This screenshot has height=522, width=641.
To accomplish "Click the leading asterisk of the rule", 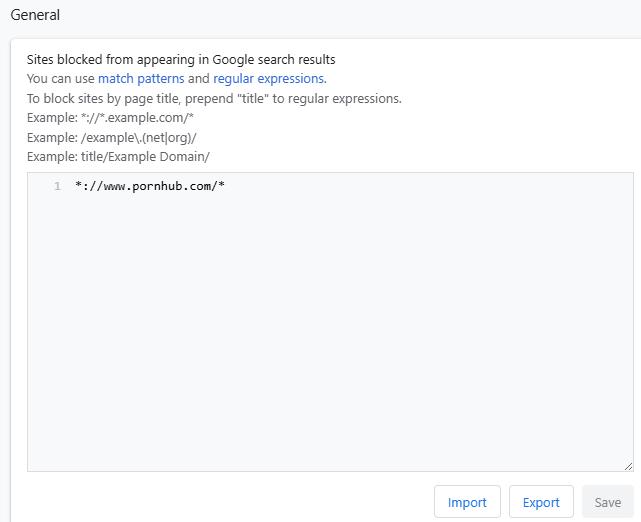I will click(x=78, y=186).
